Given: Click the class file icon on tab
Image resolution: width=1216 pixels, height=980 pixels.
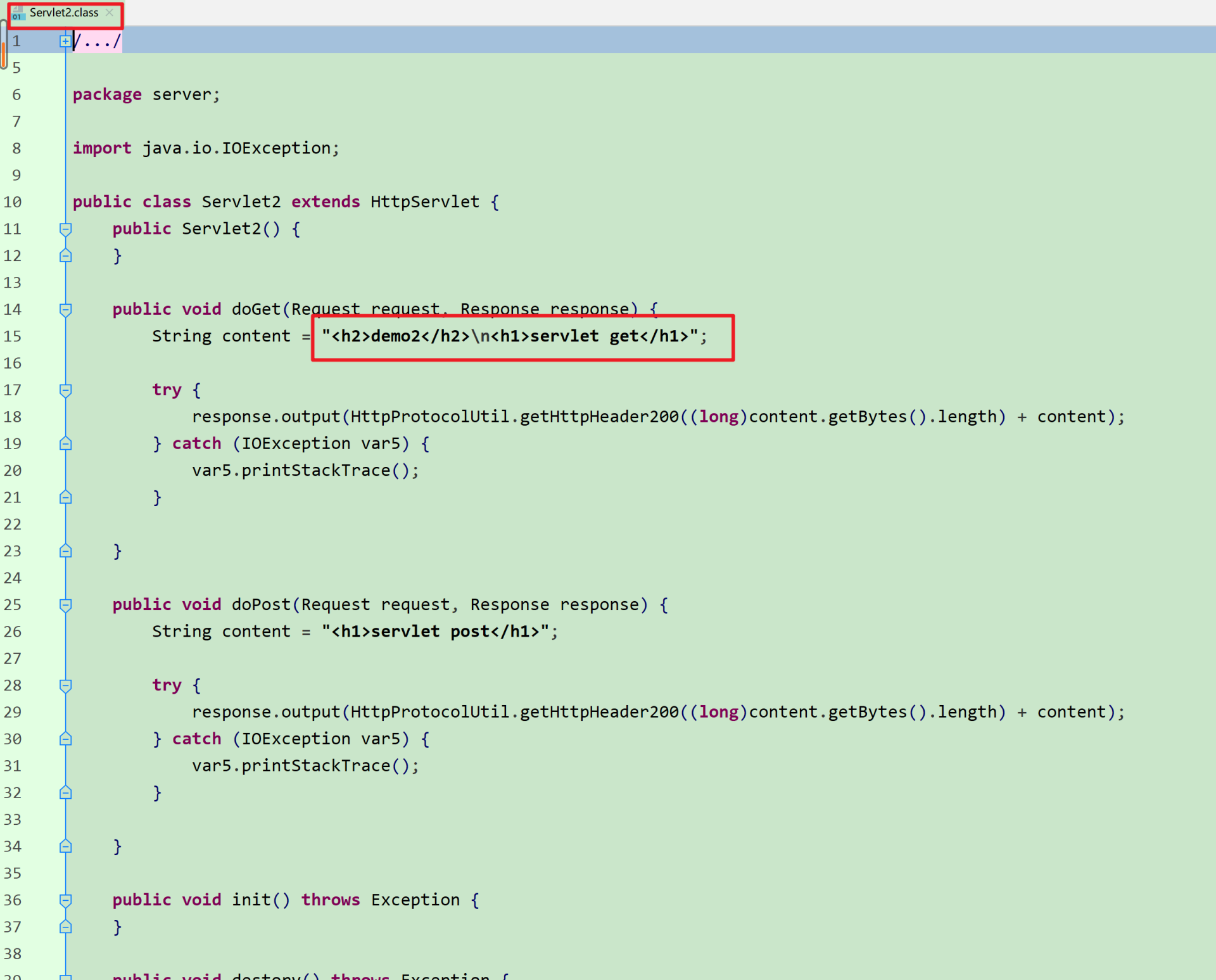Looking at the screenshot, I should pyautogui.click(x=18, y=13).
